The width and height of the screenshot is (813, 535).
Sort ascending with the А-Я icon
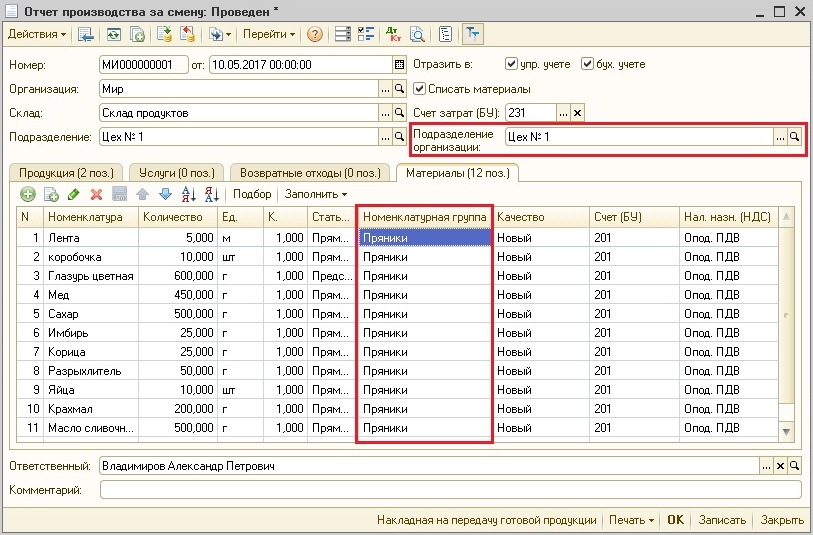click(x=189, y=194)
